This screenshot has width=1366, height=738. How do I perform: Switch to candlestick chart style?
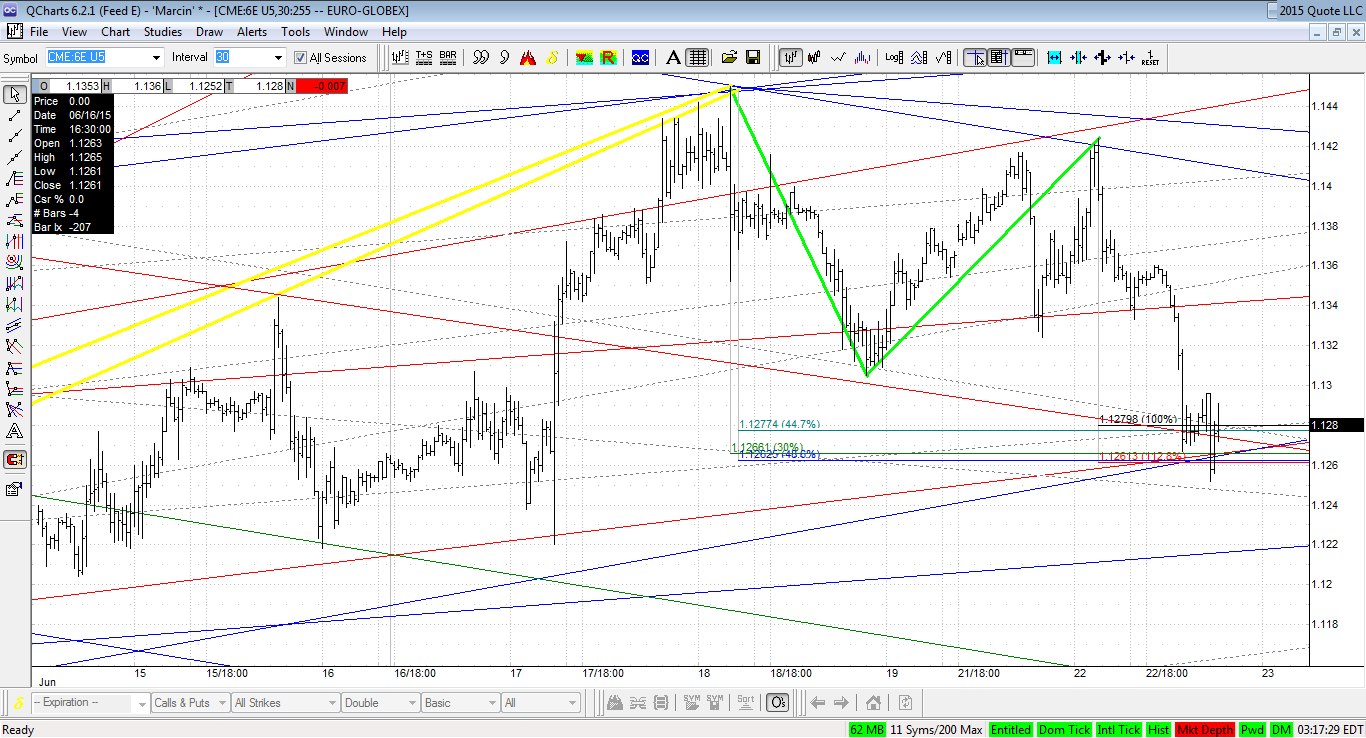(815, 58)
